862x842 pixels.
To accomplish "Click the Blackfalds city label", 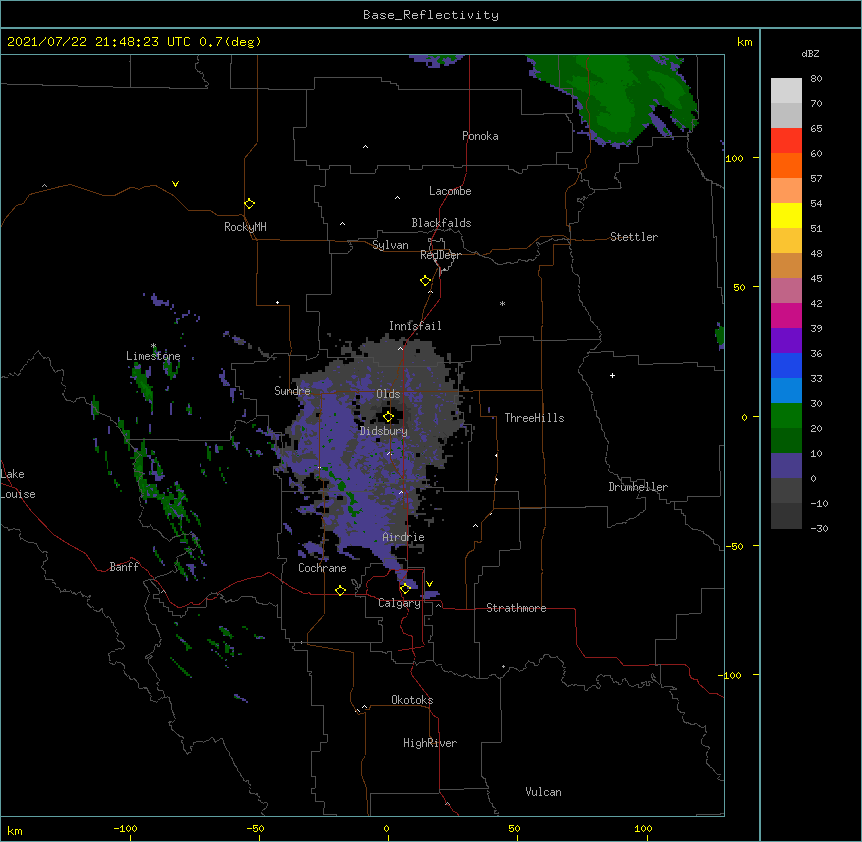I will [x=441, y=223].
